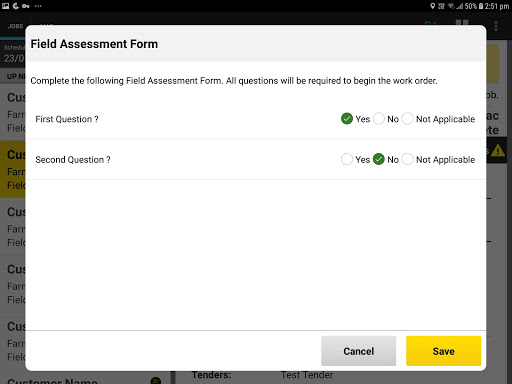Click the 'First Question ?' label

point(67,119)
